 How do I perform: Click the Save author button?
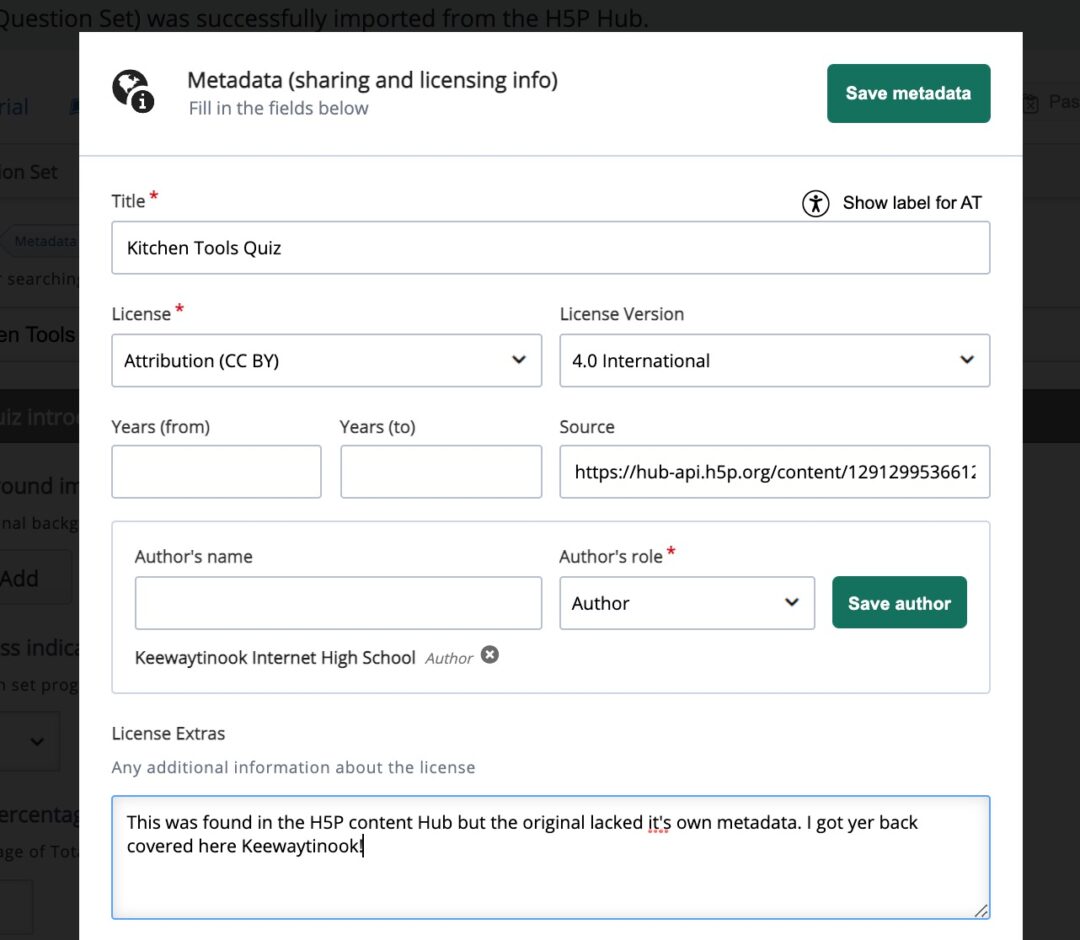pos(899,603)
